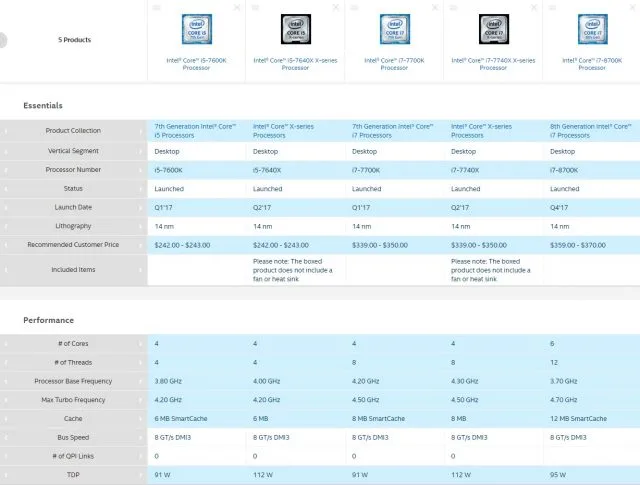
Task: Select the Cache row label
Action: 73,419
